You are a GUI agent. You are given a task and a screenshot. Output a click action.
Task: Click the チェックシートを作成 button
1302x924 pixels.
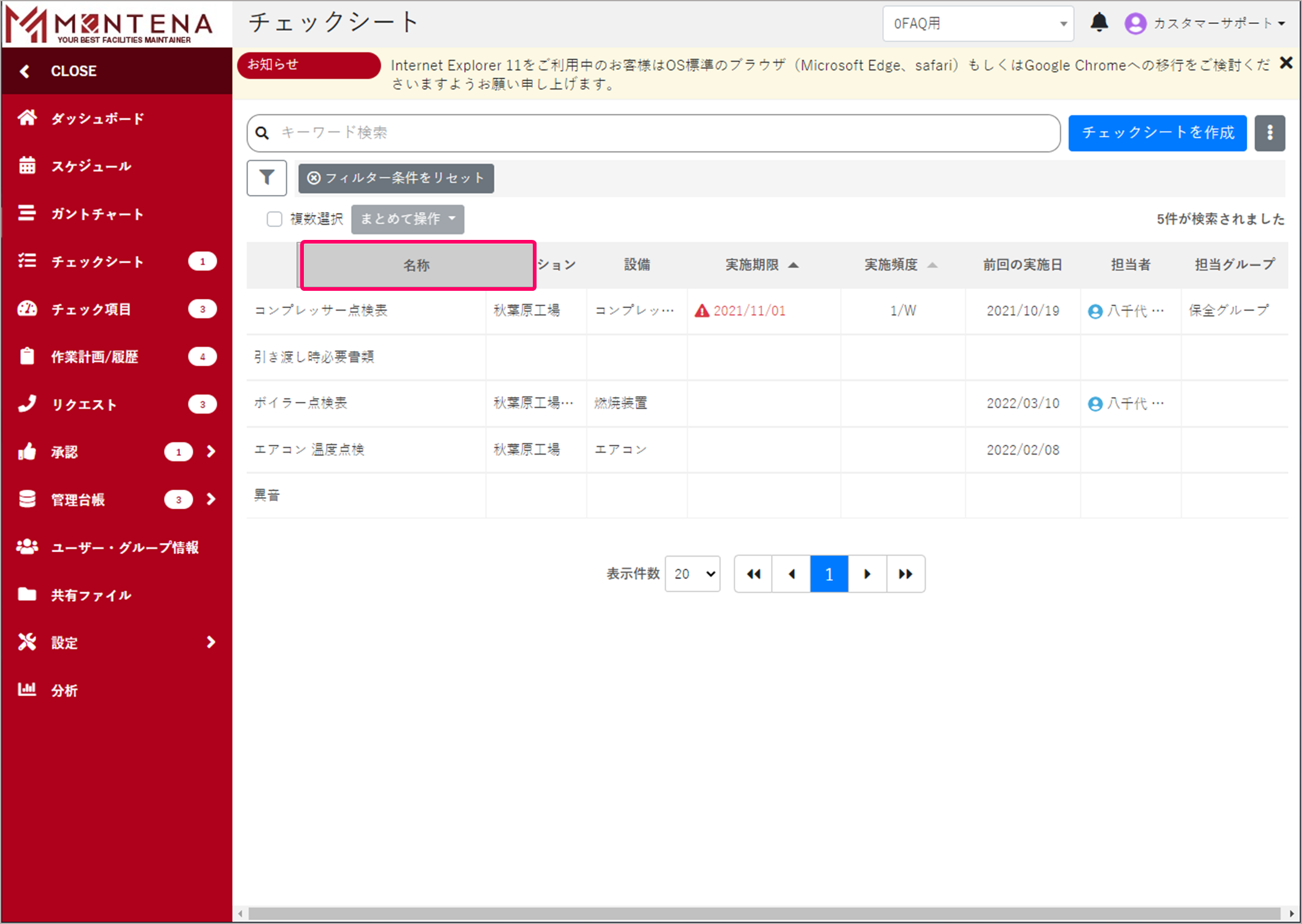[1157, 133]
